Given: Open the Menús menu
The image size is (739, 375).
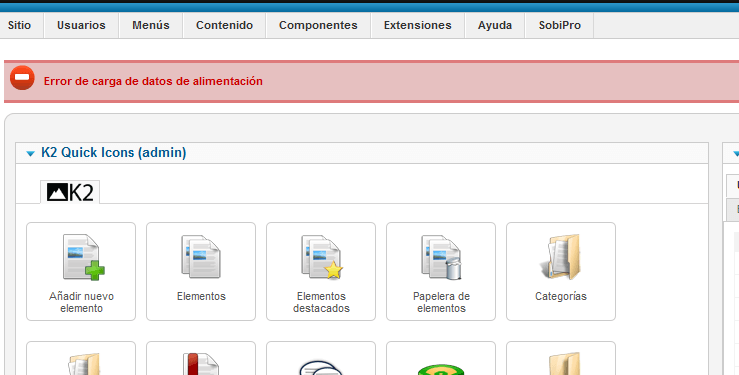Looking at the screenshot, I should 151,25.
